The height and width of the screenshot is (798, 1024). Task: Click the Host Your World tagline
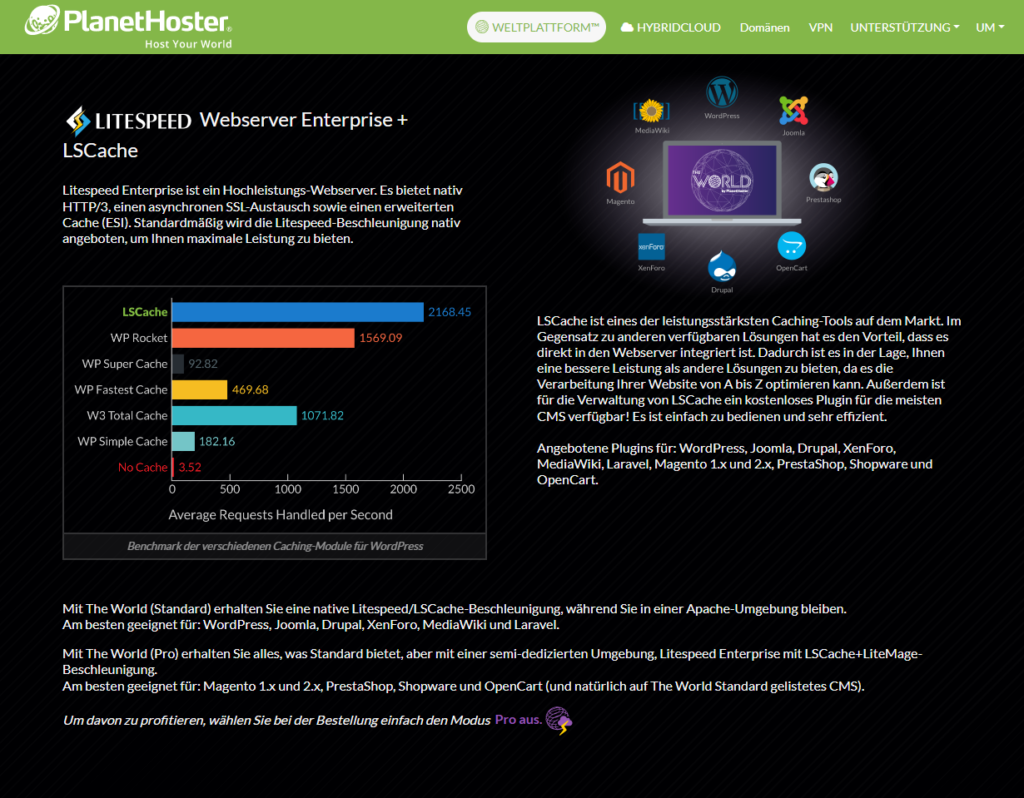tap(188, 44)
